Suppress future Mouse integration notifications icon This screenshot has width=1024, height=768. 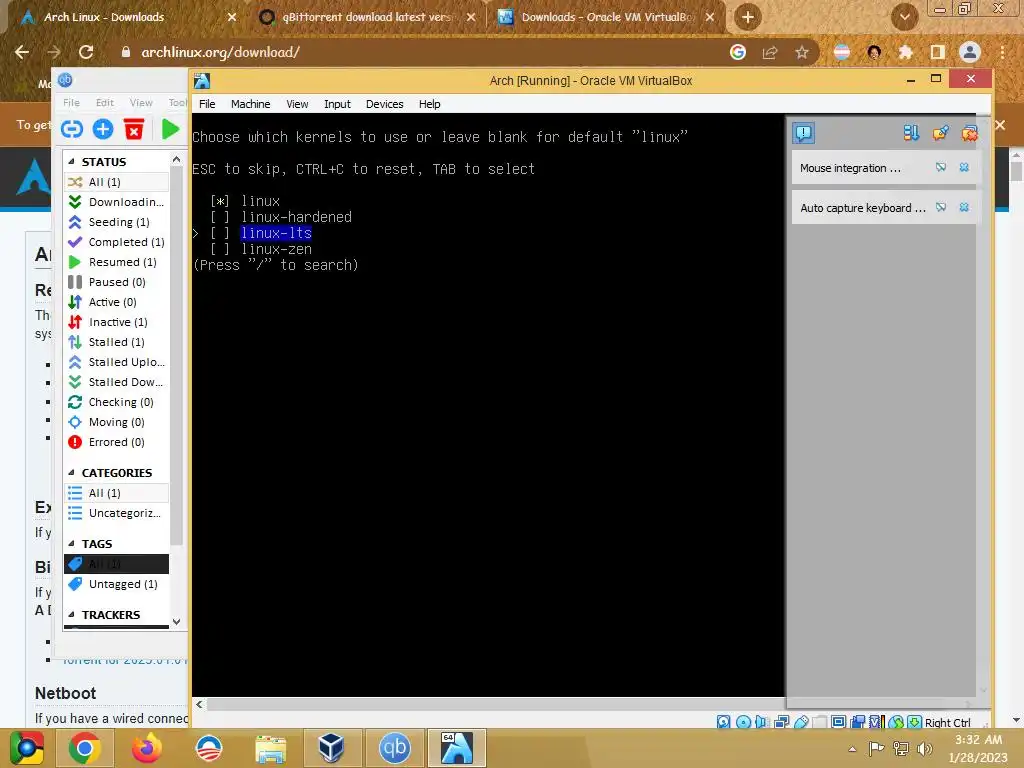(x=940, y=168)
